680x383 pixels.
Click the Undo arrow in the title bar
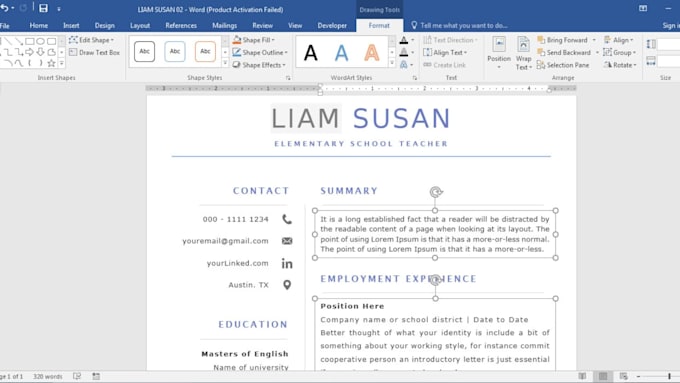tap(4, 8)
